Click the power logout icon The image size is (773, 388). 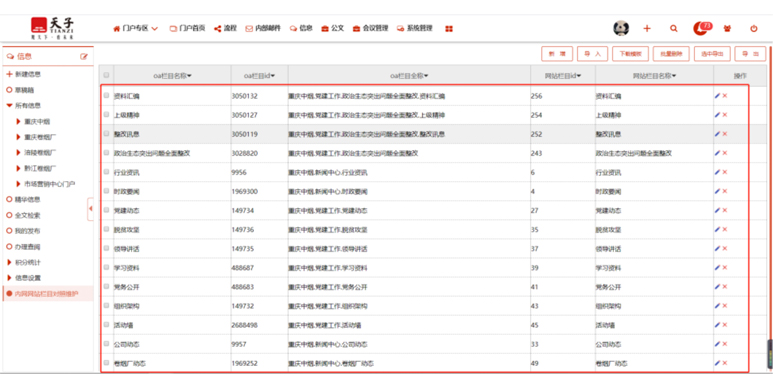pos(754,29)
